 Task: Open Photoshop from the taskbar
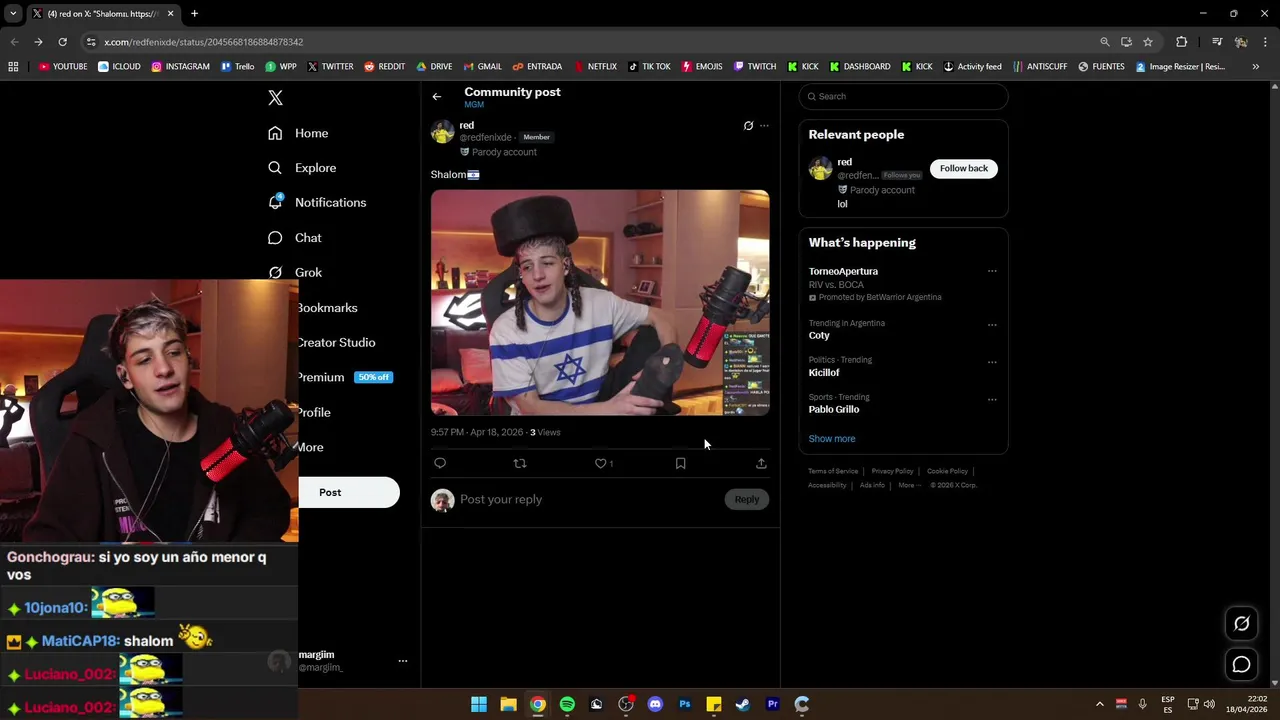coord(685,704)
